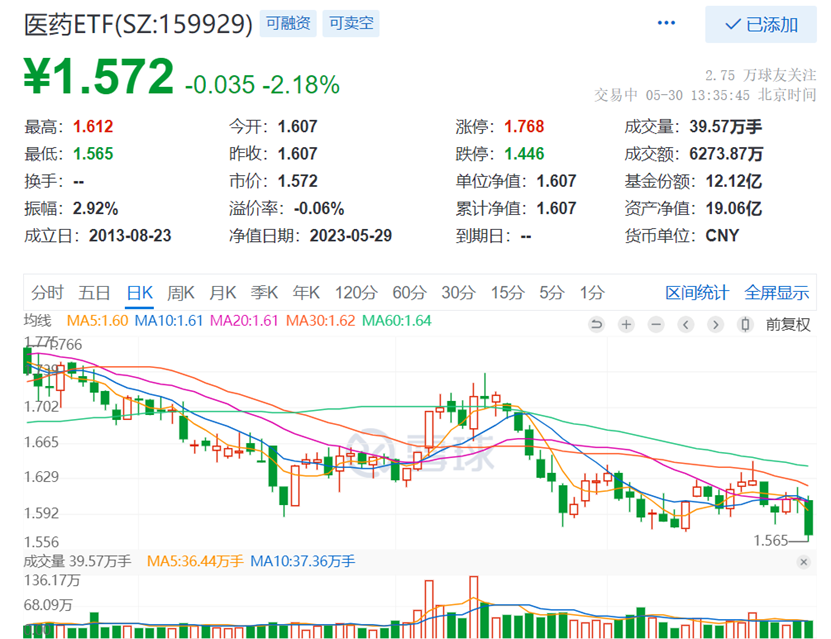Click the 最低 value 1.565
This screenshot has height=639, width=831.
[93, 154]
